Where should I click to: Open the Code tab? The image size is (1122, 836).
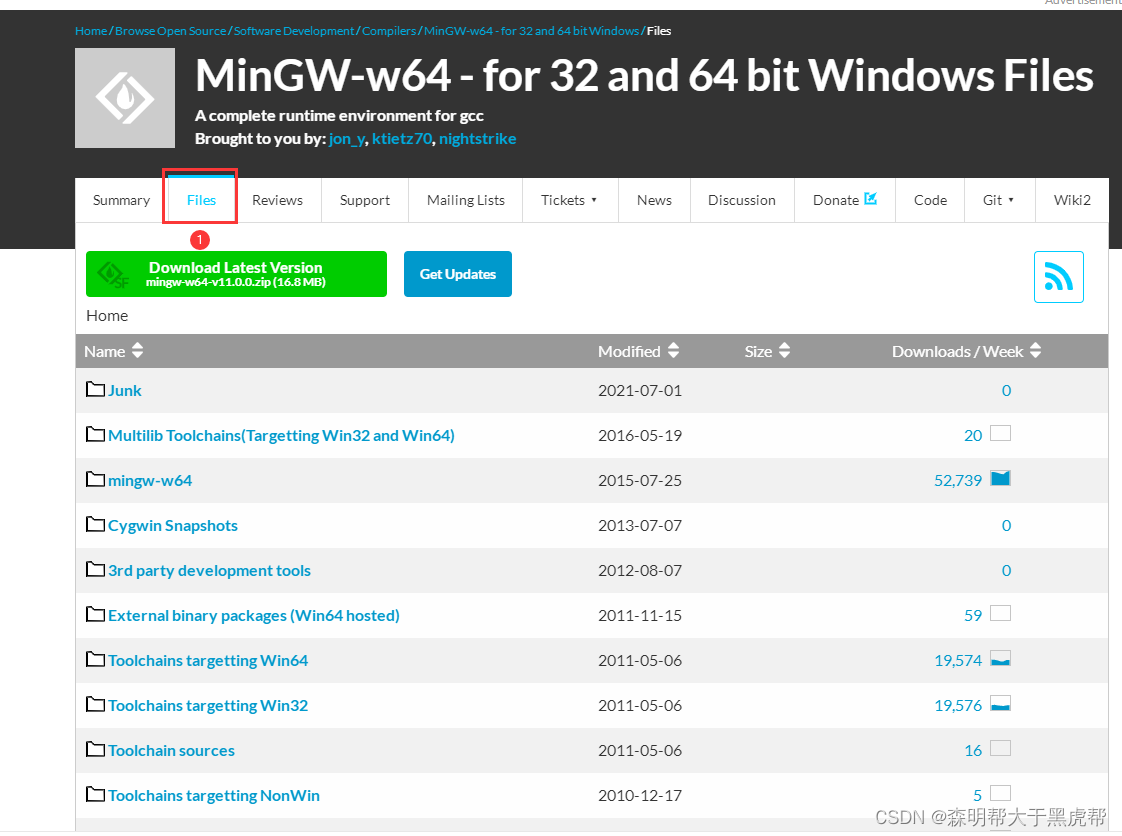(930, 200)
